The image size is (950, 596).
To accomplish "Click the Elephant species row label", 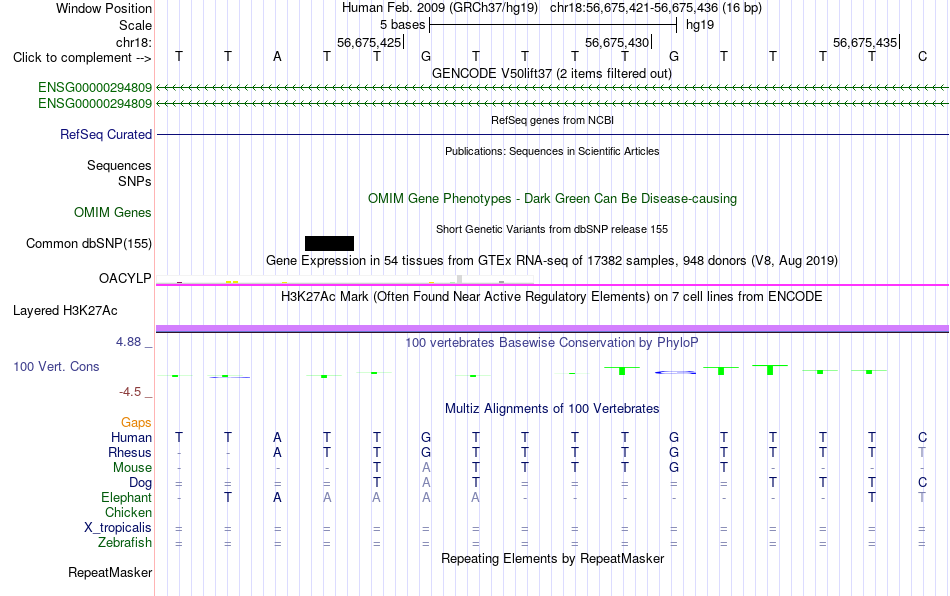I will click(127, 497).
